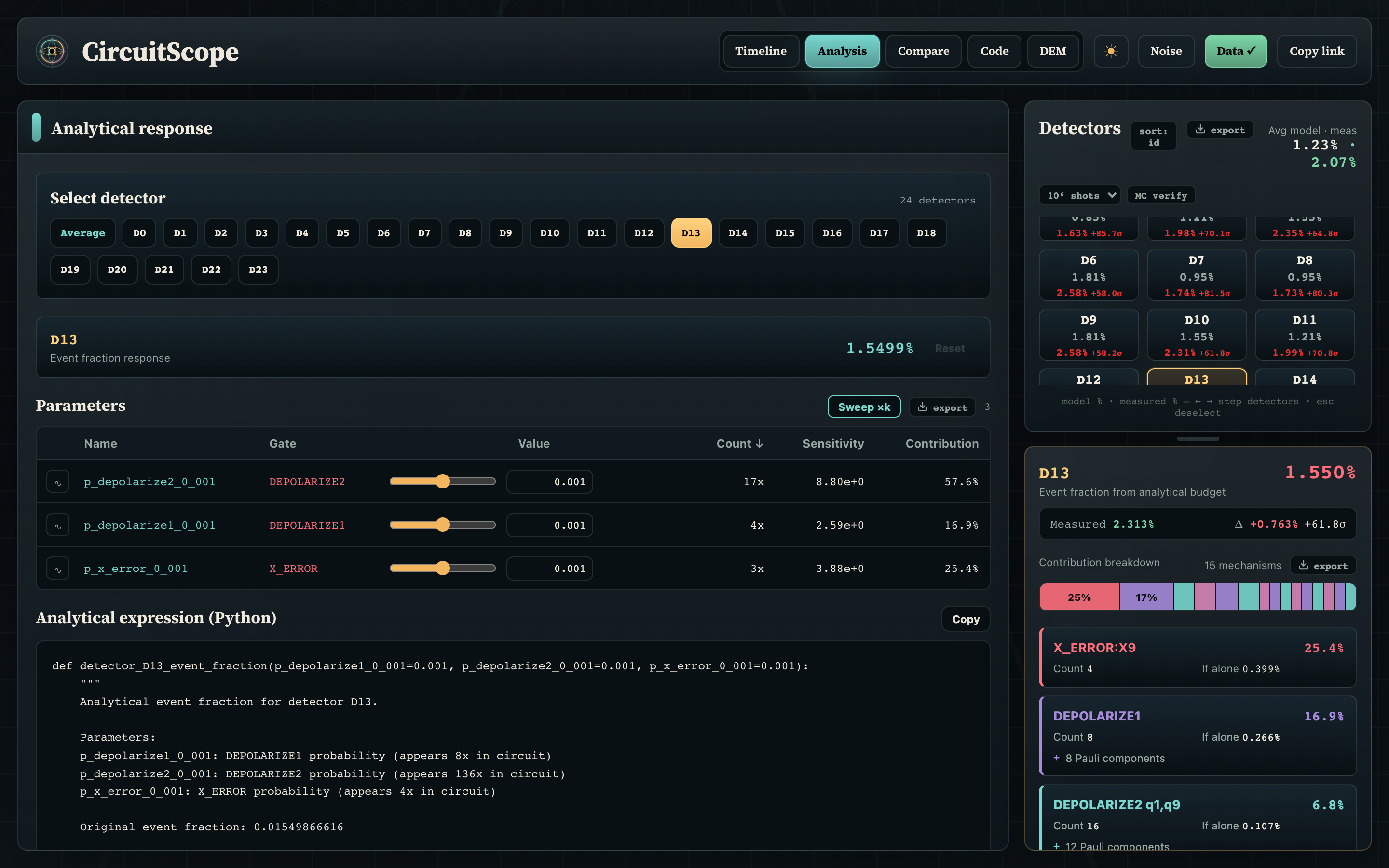Screen dimensions: 1389x868
Task: Expand 8 Pauli components under DEPOLARIZE1
Action: tap(1109, 759)
